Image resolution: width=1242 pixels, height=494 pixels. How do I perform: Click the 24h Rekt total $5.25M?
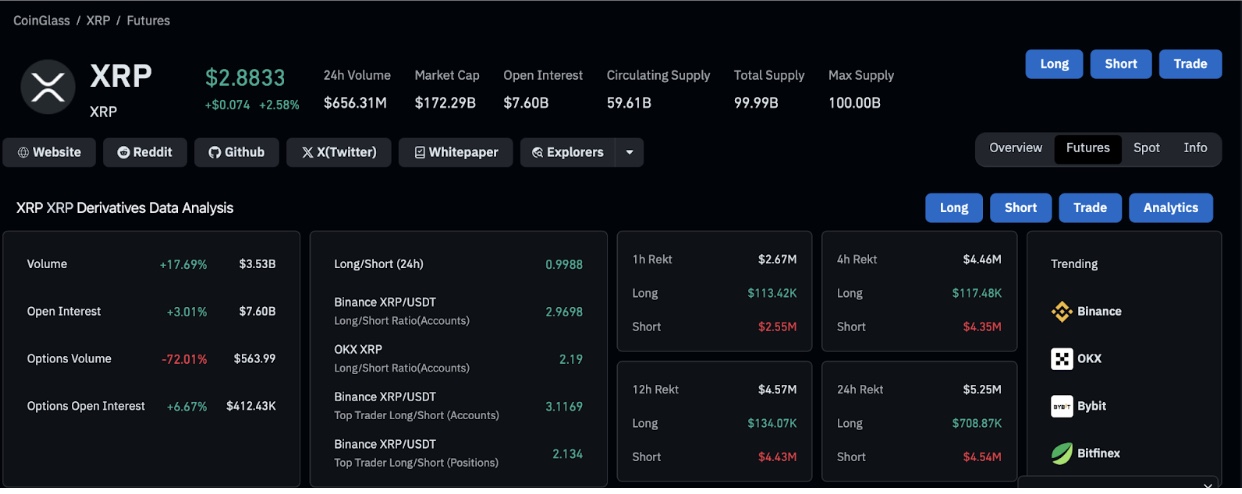[982, 390]
